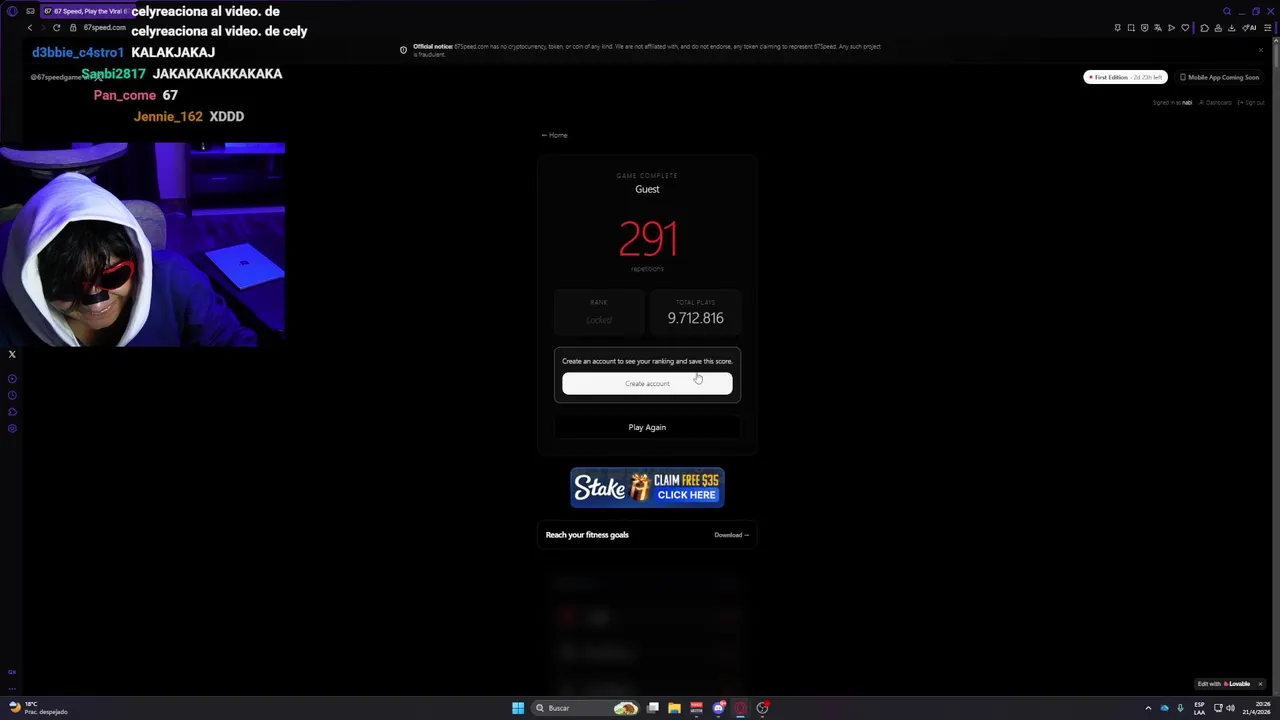Open the Stake Claim Free $35 banner
The width and height of the screenshot is (1280, 720).
647,488
